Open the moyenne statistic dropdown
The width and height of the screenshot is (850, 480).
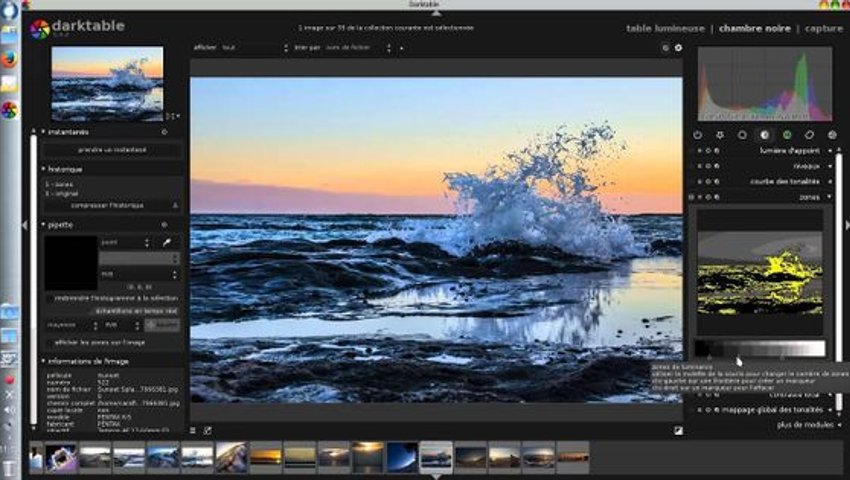click(x=72, y=325)
